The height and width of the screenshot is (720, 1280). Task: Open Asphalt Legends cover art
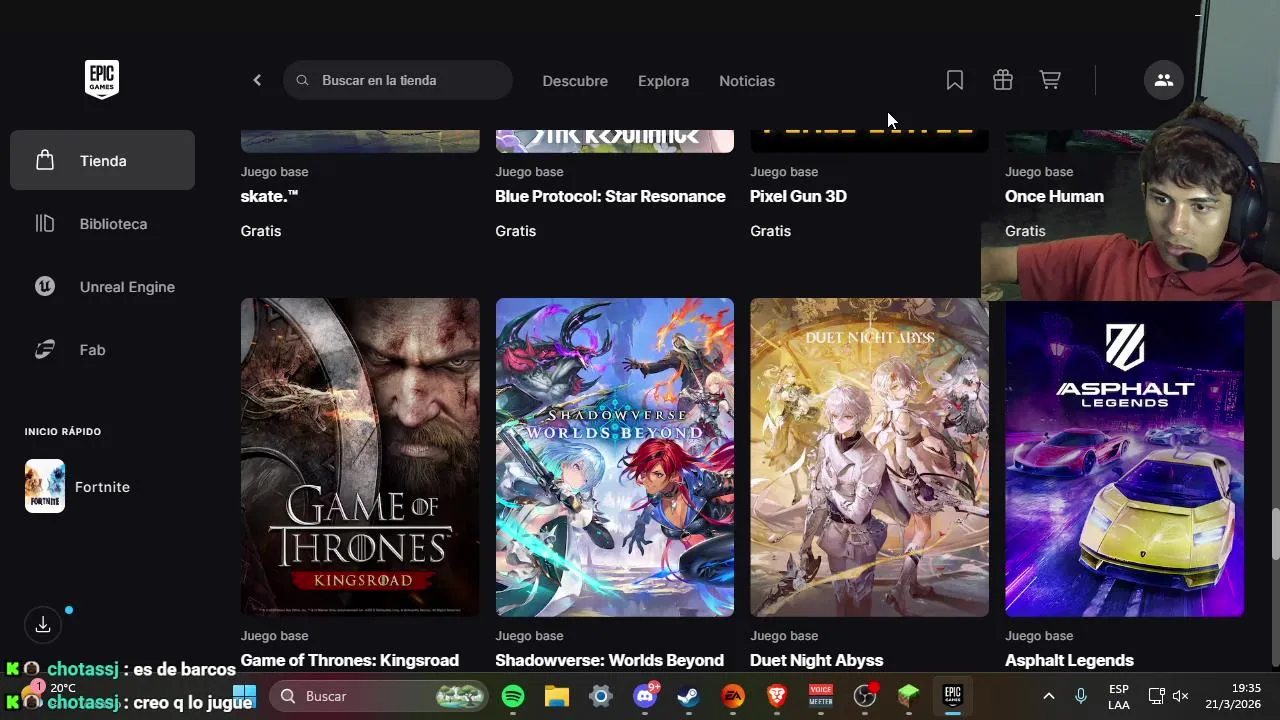[1125, 457]
